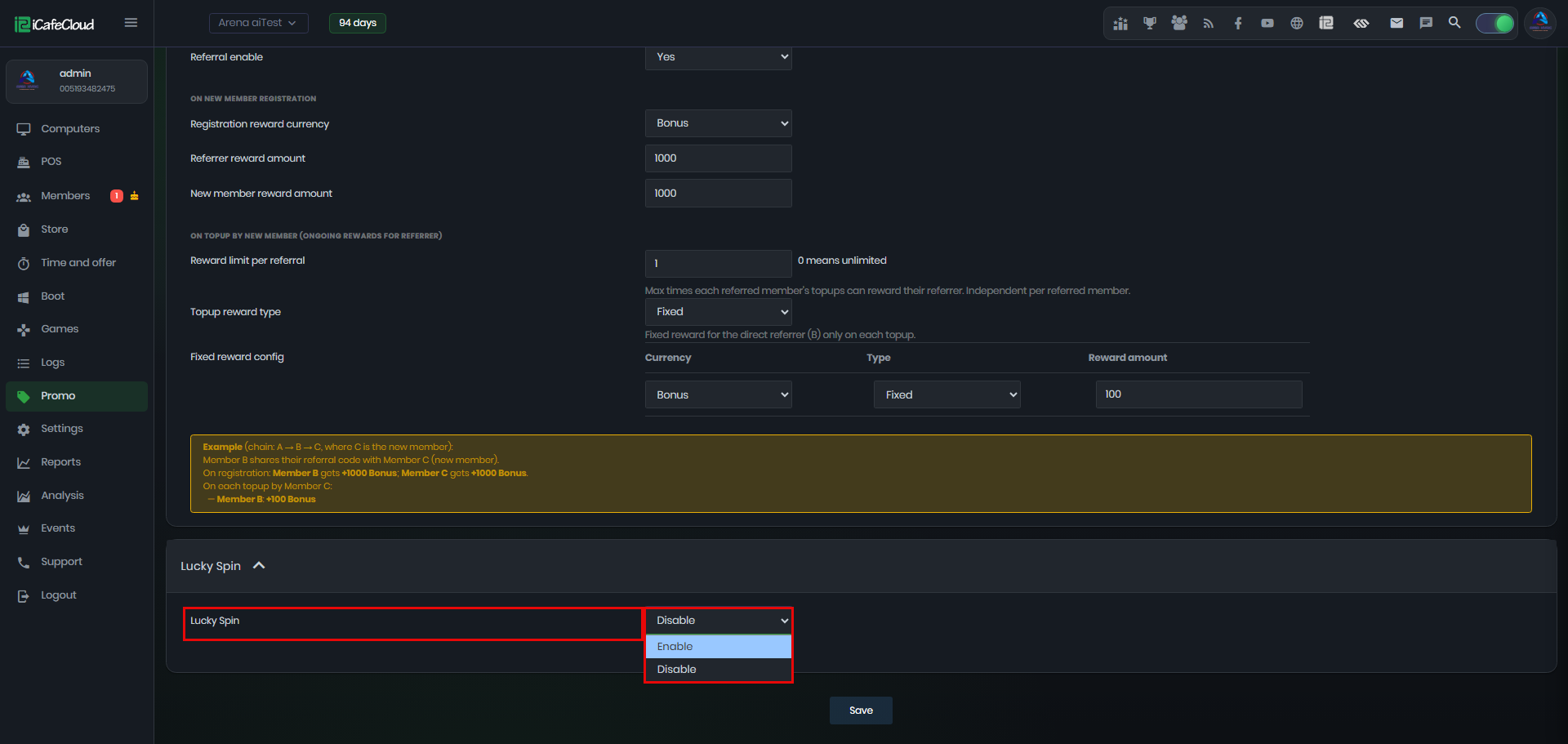The width and height of the screenshot is (1568, 744).
Task: Collapse sidebar with hamburger menu icon
Action: 131,23
